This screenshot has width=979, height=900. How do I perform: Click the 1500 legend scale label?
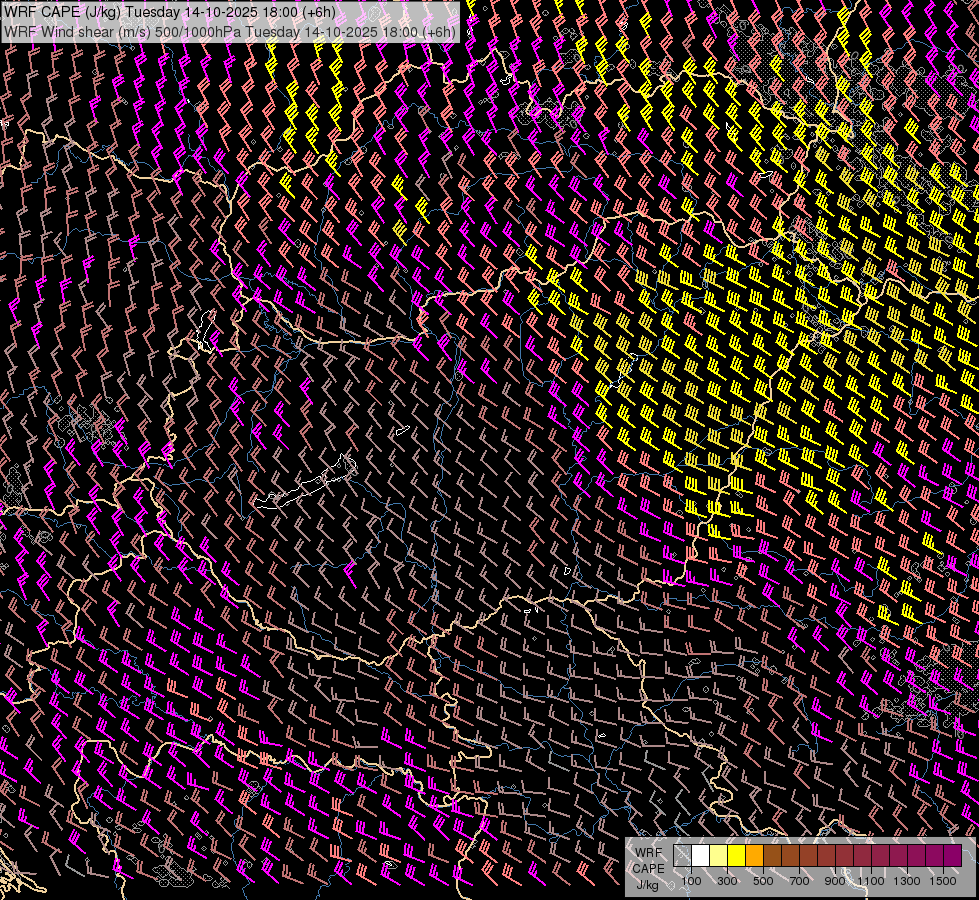[x=943, y=881]
